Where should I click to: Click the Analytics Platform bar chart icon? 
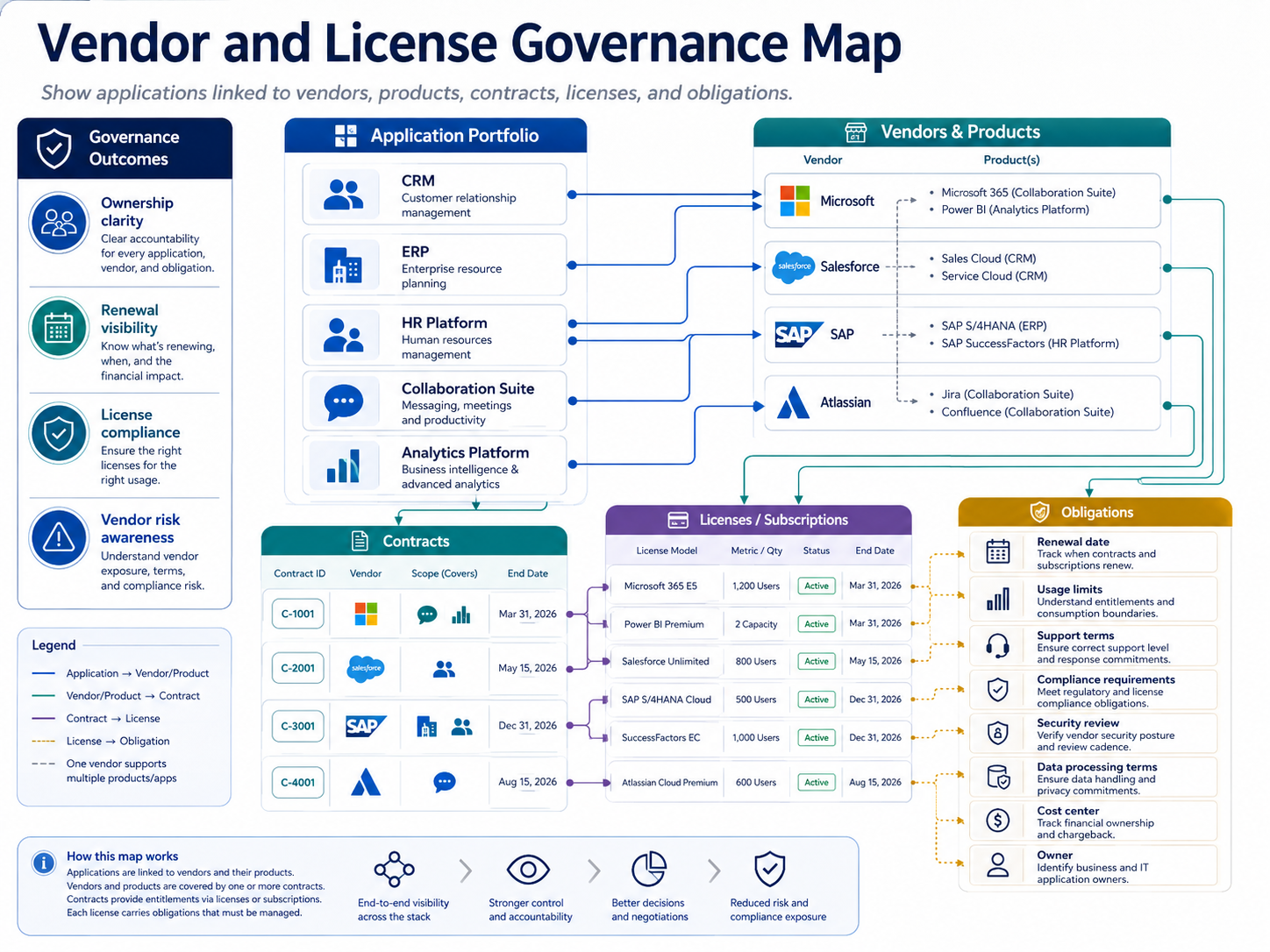point(343,465)
